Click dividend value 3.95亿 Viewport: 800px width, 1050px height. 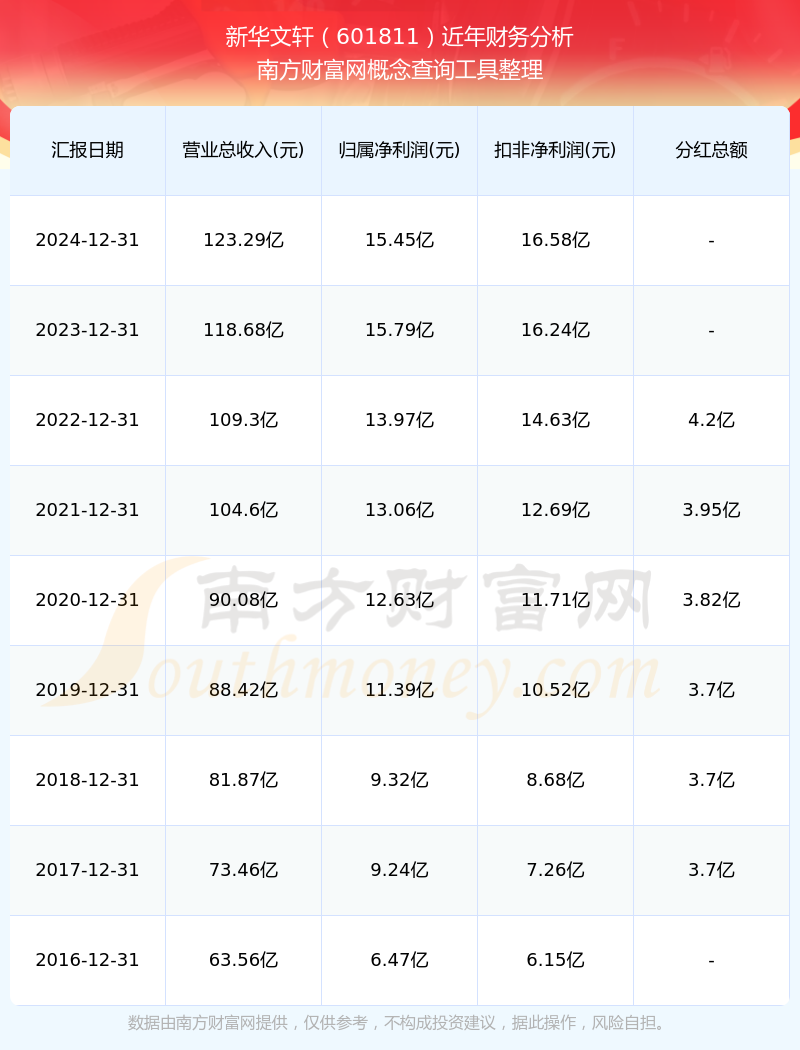click(x=712, y=510)
